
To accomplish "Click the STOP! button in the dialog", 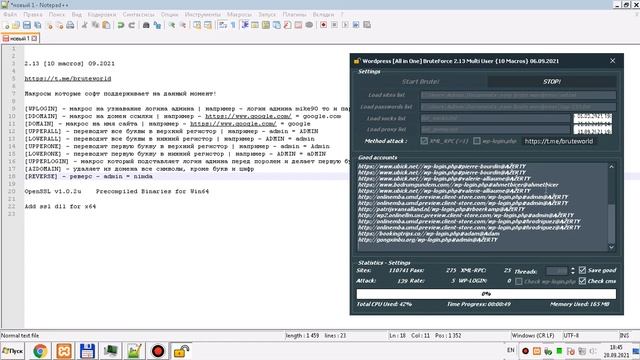I will 552,82.
